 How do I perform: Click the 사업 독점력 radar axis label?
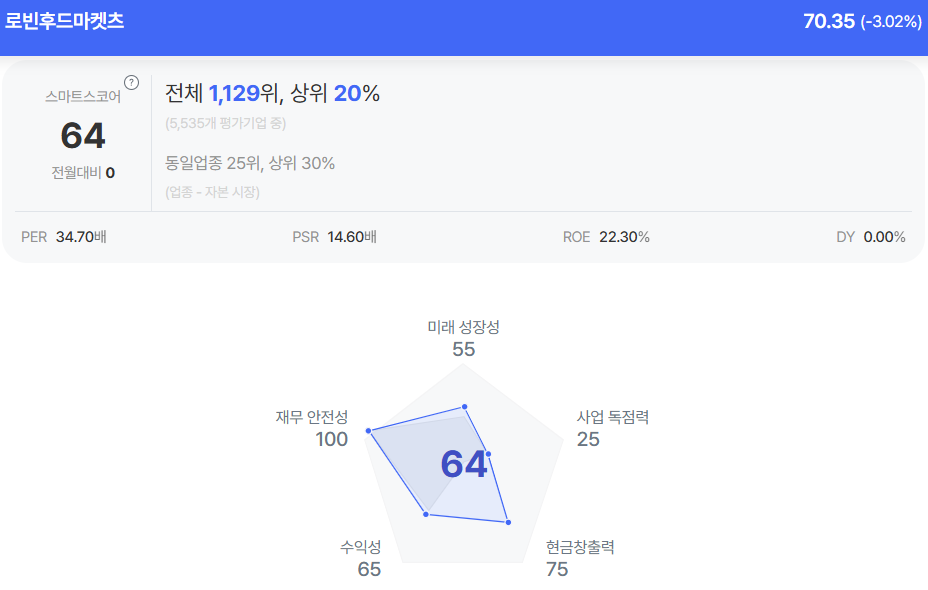612,417
